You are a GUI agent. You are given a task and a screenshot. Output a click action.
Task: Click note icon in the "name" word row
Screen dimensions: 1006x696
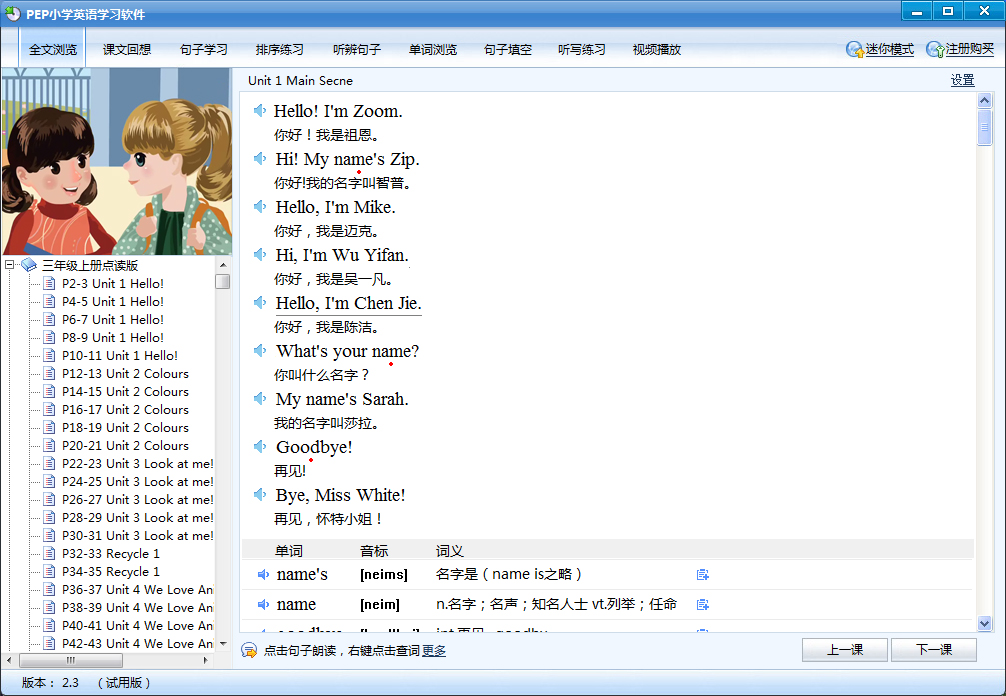click(x=703, y=604)
